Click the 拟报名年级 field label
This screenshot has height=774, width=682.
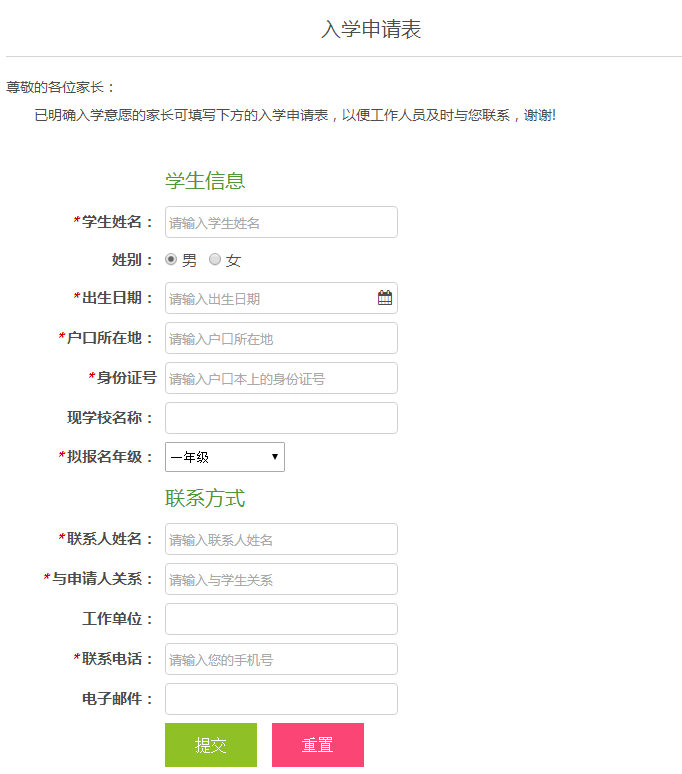point(106,457)
